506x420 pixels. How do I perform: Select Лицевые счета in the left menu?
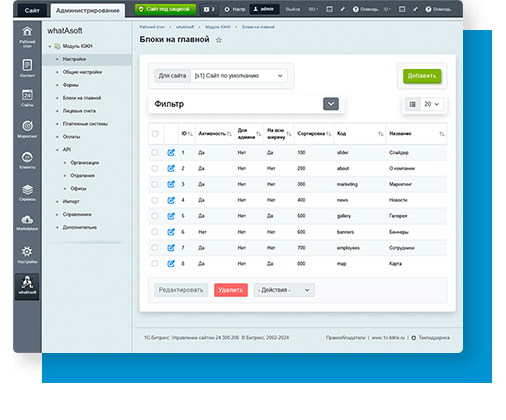[79, 111]
